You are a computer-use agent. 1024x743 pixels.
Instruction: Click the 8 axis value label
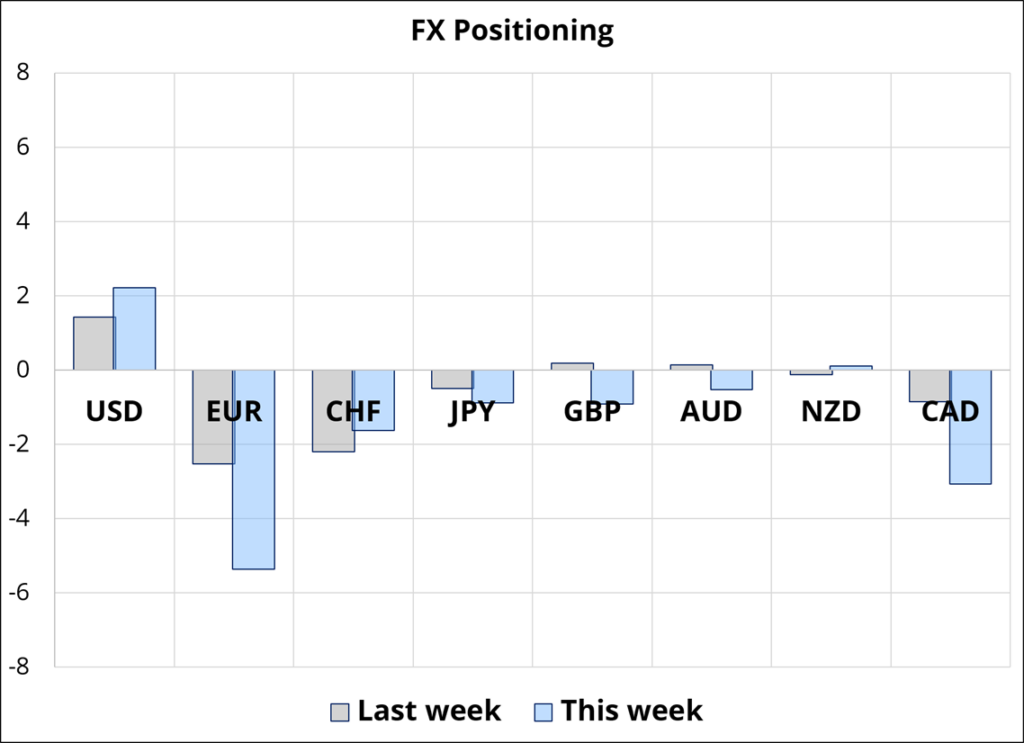(x=23, y=72)
